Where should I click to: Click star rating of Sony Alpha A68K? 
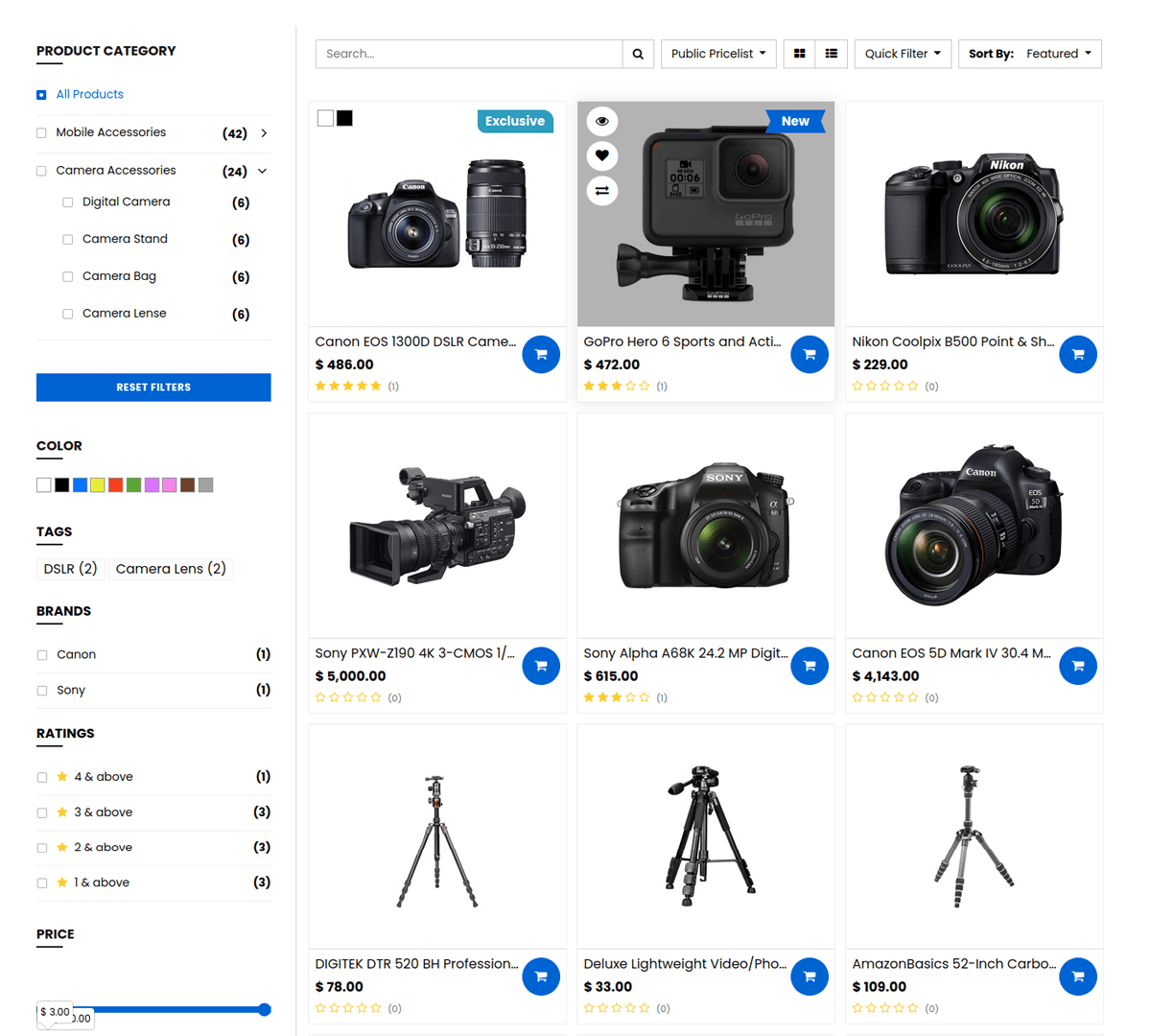pos(617,697)
